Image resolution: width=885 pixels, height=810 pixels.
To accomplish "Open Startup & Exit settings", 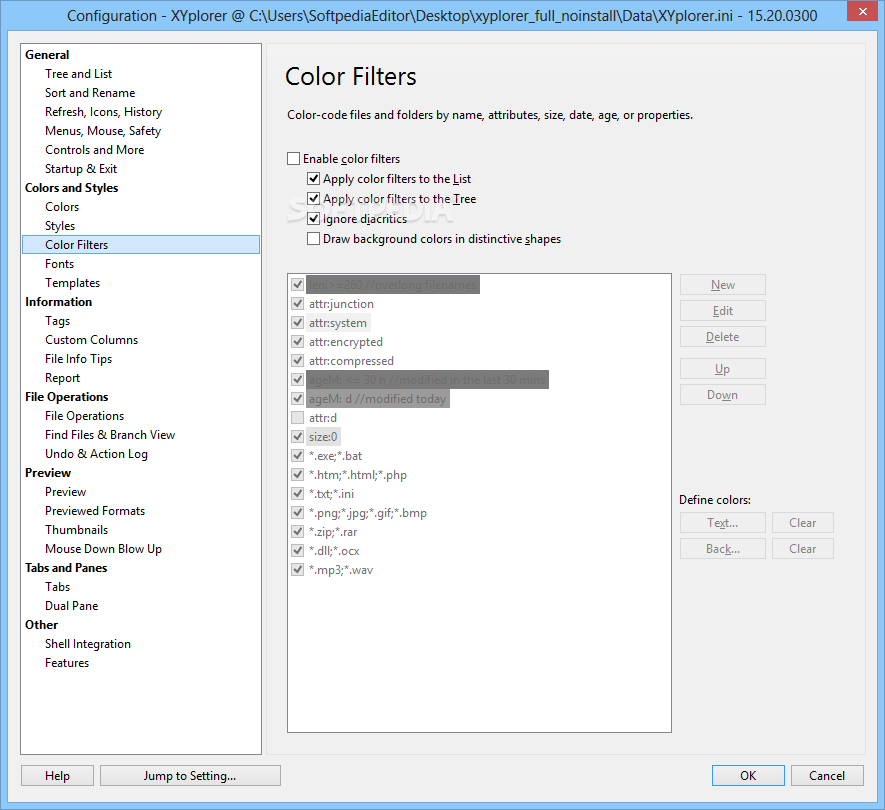I will pyautogui.click(x=81, y=169).
